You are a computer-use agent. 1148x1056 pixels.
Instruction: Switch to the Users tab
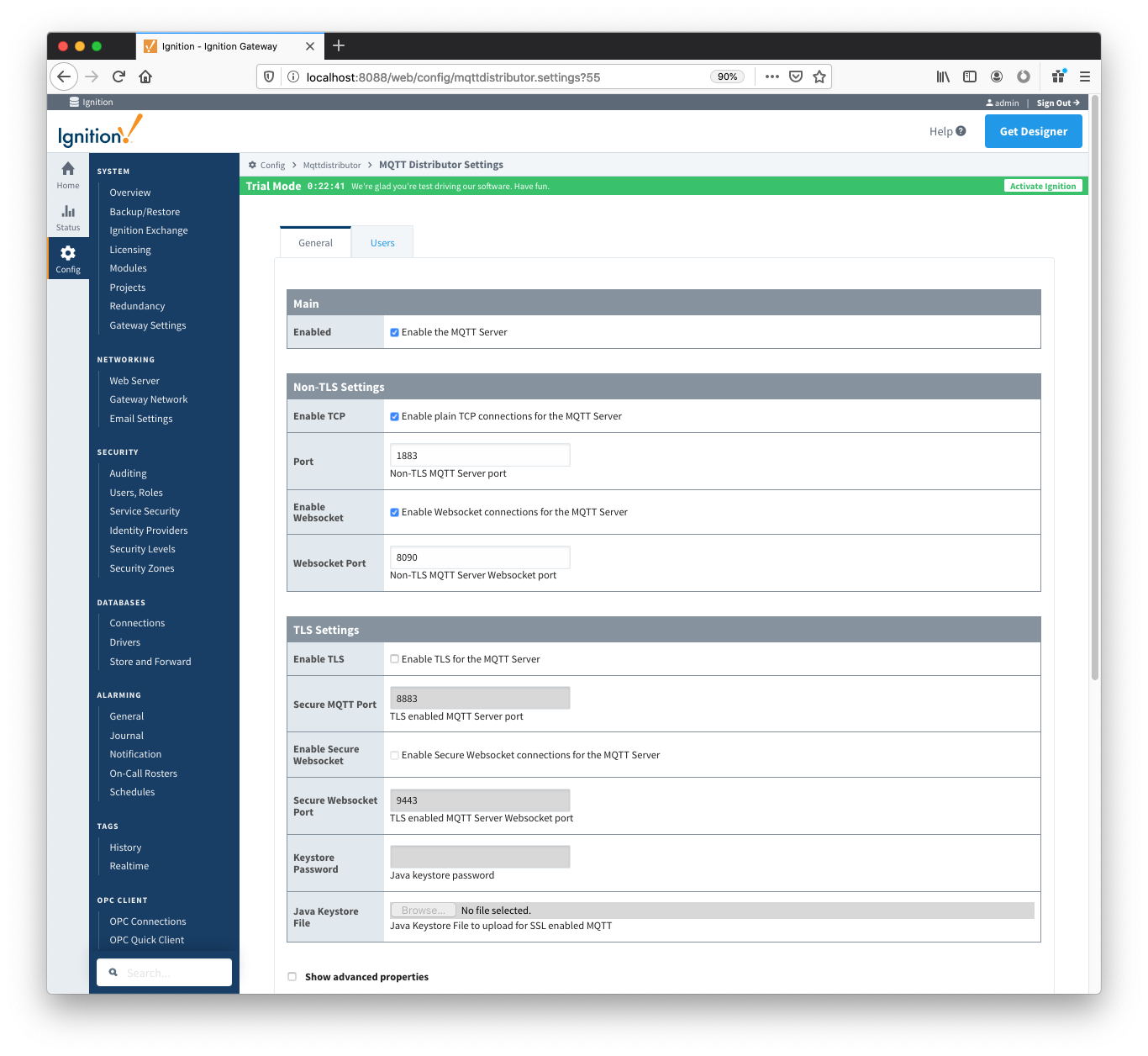382,243
